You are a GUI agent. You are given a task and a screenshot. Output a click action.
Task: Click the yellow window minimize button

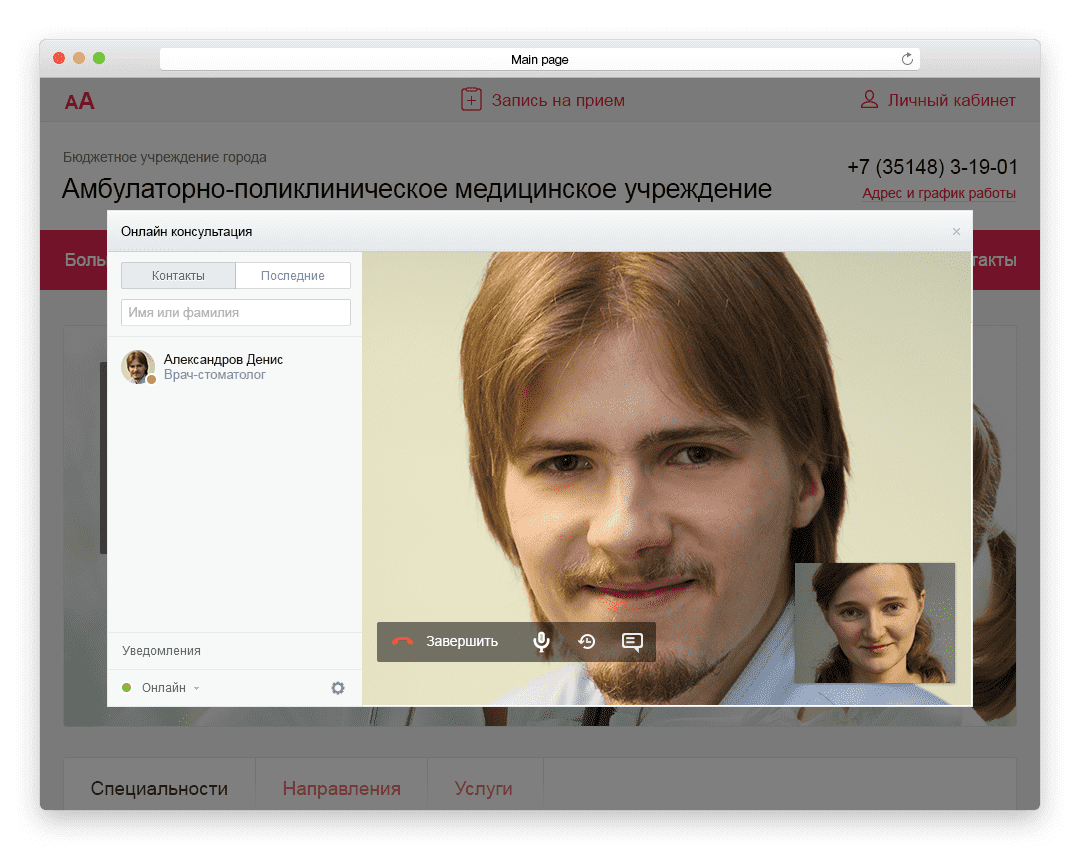79,58
